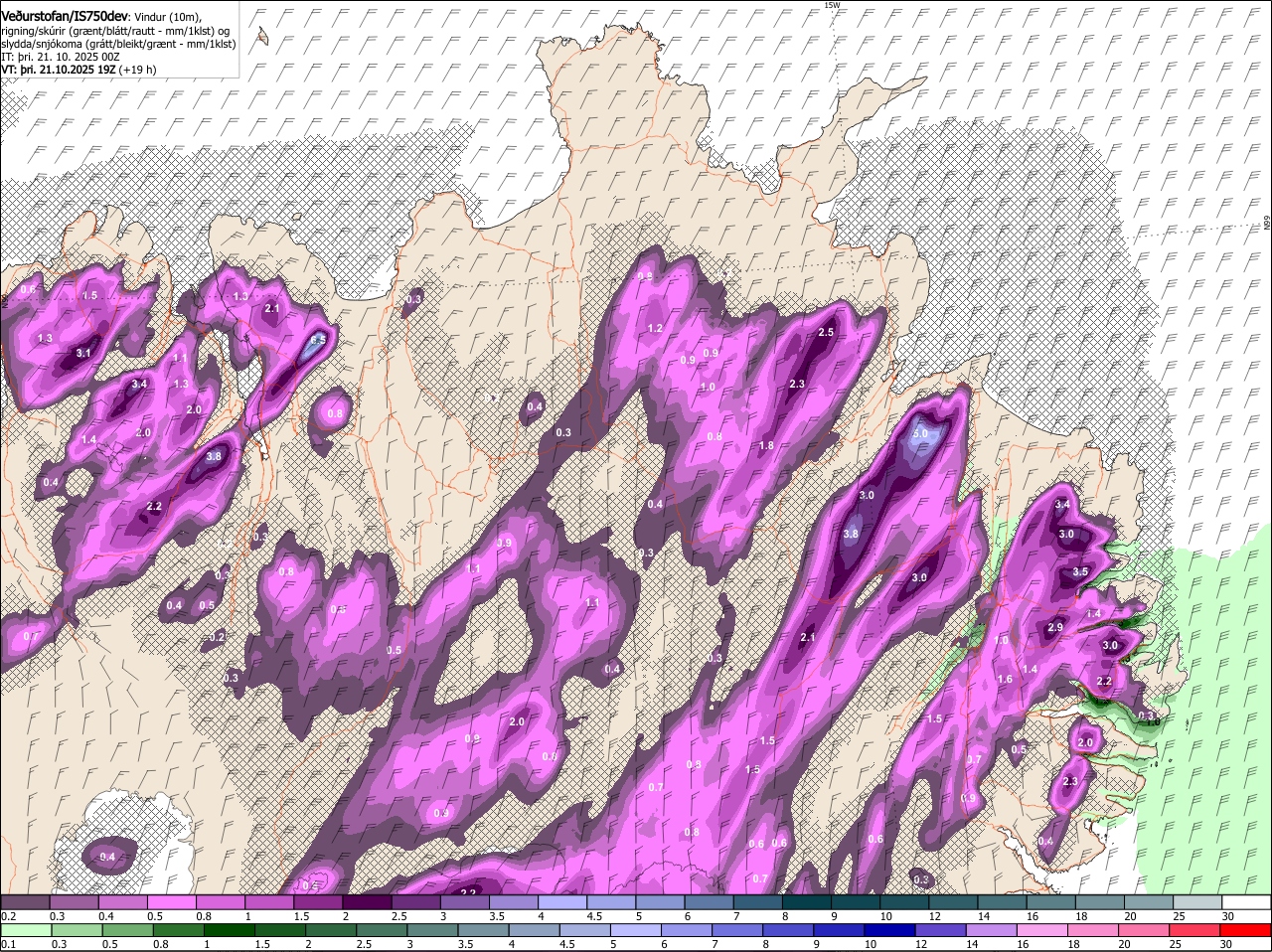This screenshot has width=1272, height=952.
Task: Click bottom legend swatch between 5 and 6
Action: (x=637, y=930)
